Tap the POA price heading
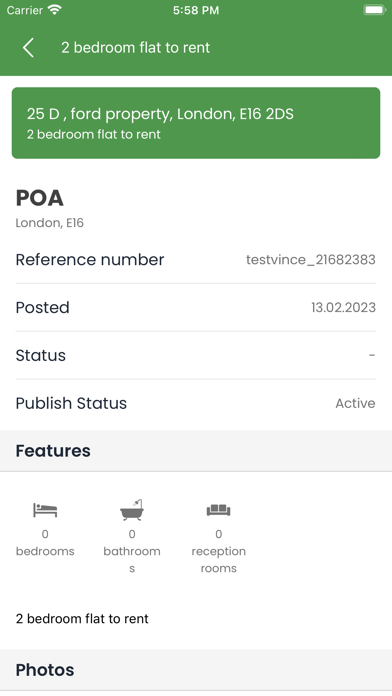 [x=40, y=198]
